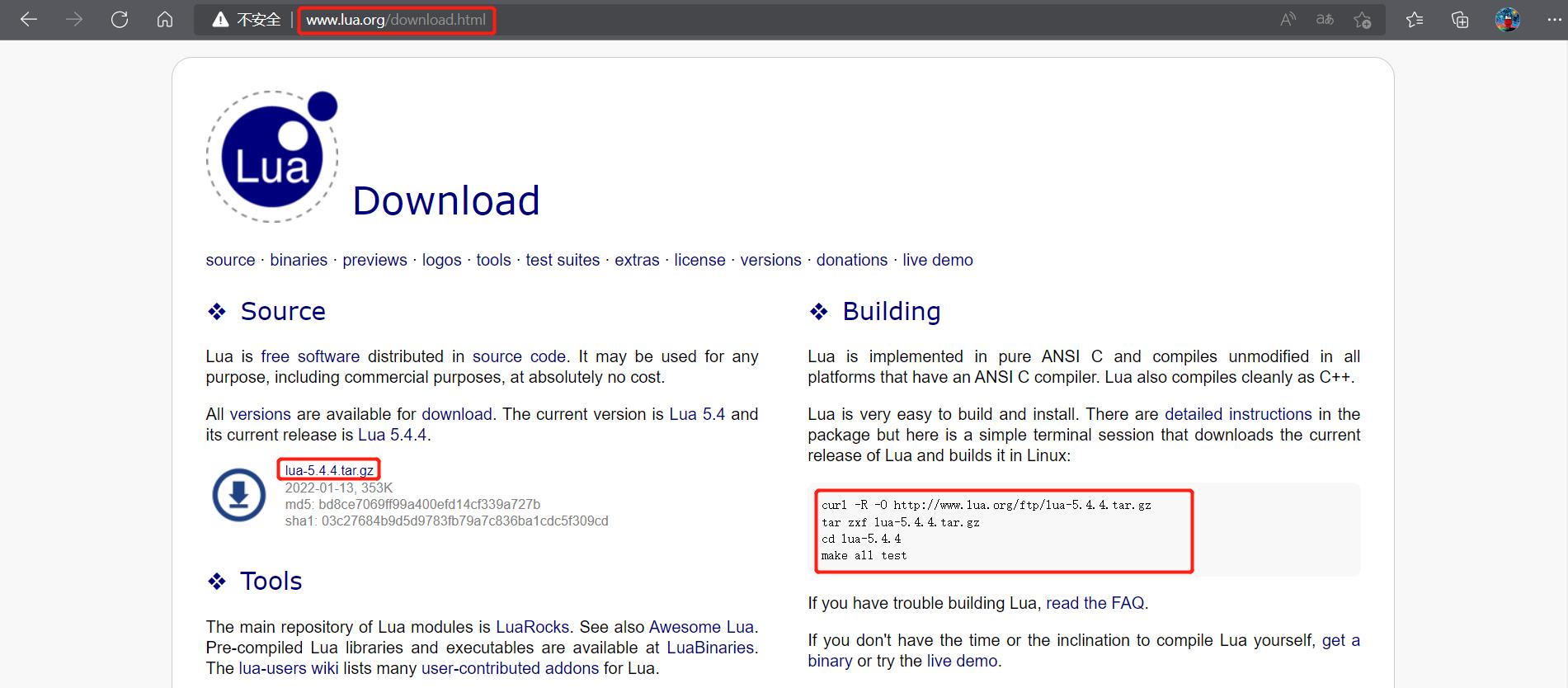Click the 'make all test' line

pos(864,555)
